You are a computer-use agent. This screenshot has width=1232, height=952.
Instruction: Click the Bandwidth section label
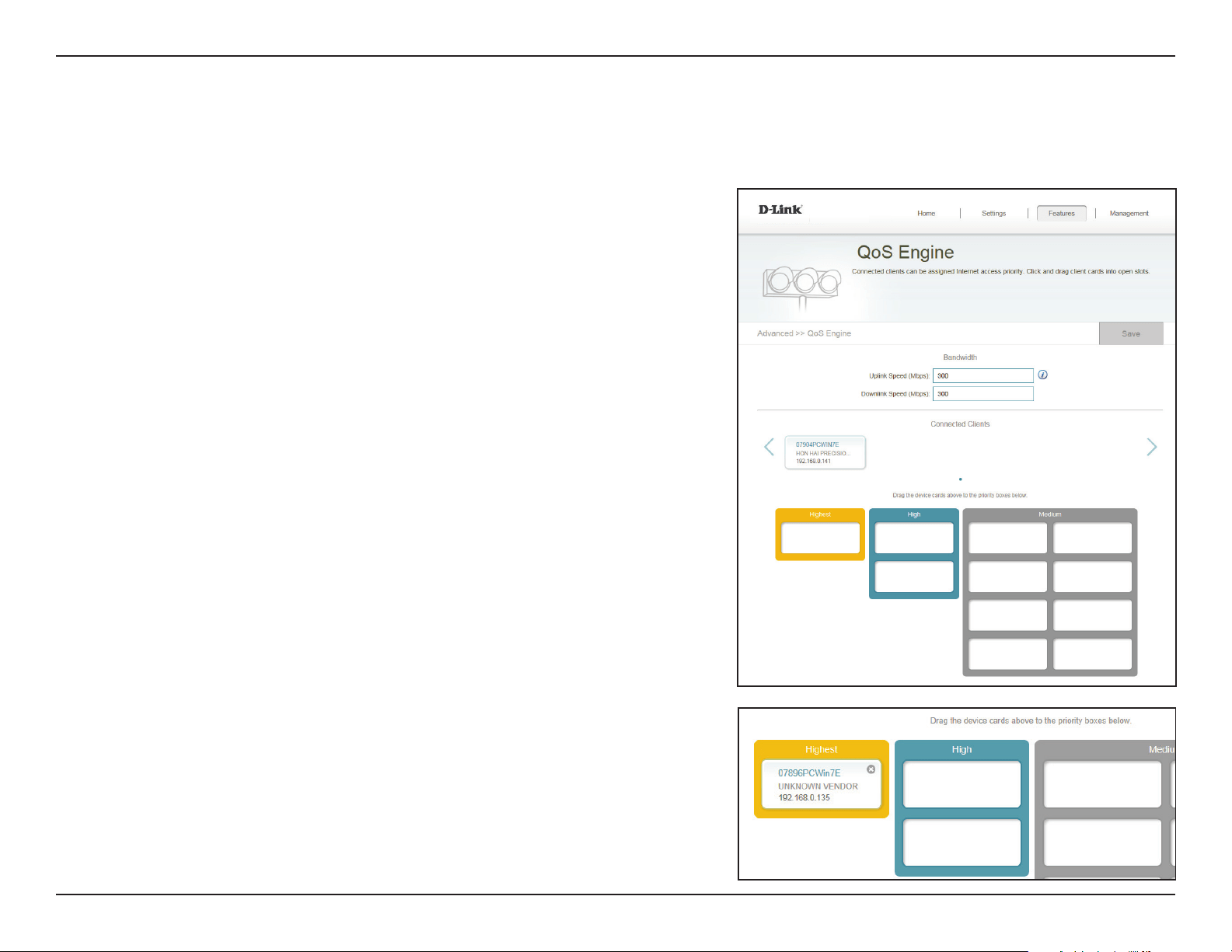pyautogui.click(x=960, y=357)
